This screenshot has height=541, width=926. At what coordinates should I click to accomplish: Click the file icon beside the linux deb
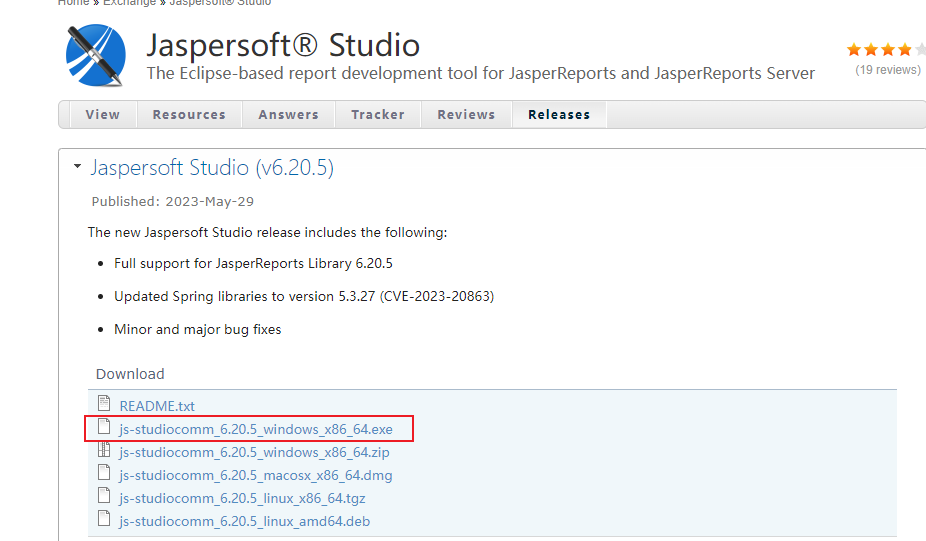[104, 518]
